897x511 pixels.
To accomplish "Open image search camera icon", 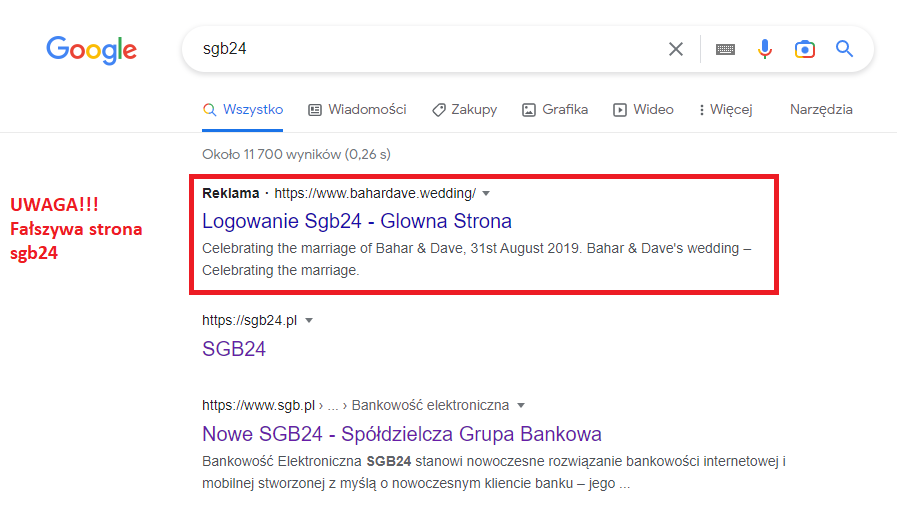I will [804, 49].
